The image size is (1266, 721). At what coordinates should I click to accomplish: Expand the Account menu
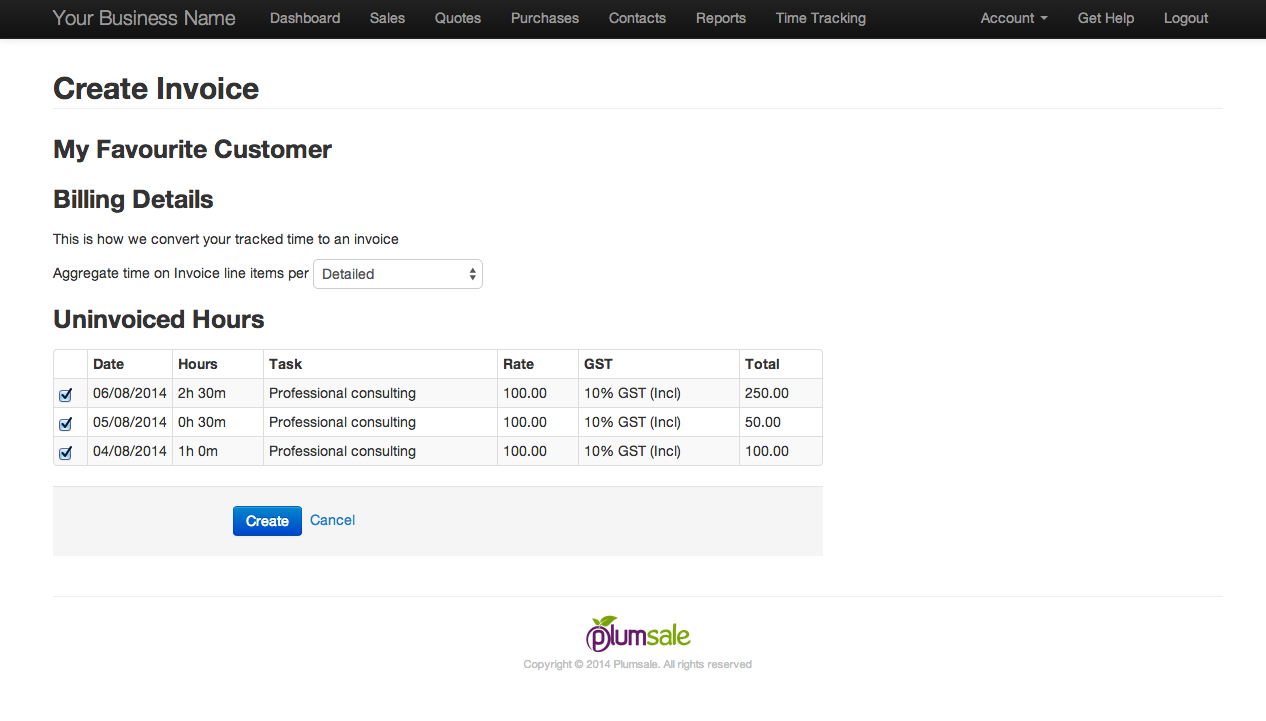pos(1013,18)
